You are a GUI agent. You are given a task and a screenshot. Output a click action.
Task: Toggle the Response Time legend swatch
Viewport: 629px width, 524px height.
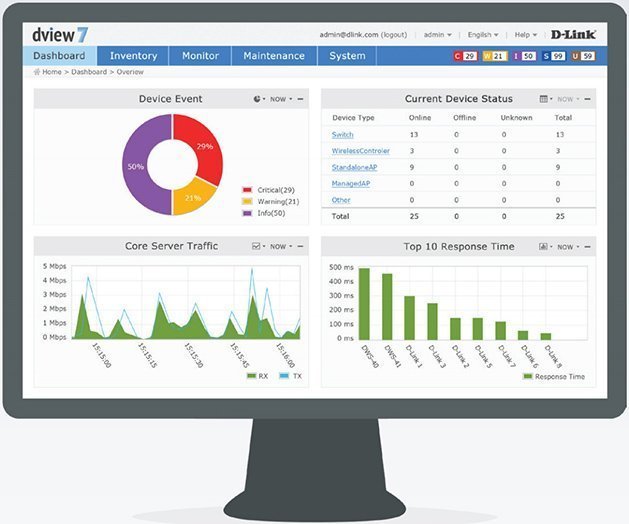coord(528,376)
